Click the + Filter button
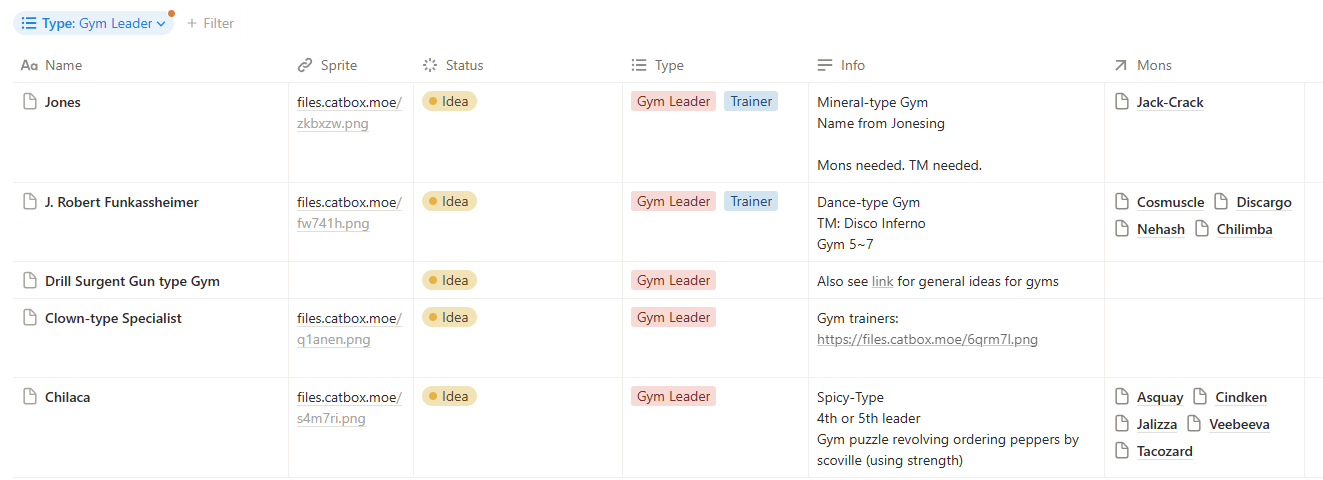1323x480 pixels. (x=210, y=23)
